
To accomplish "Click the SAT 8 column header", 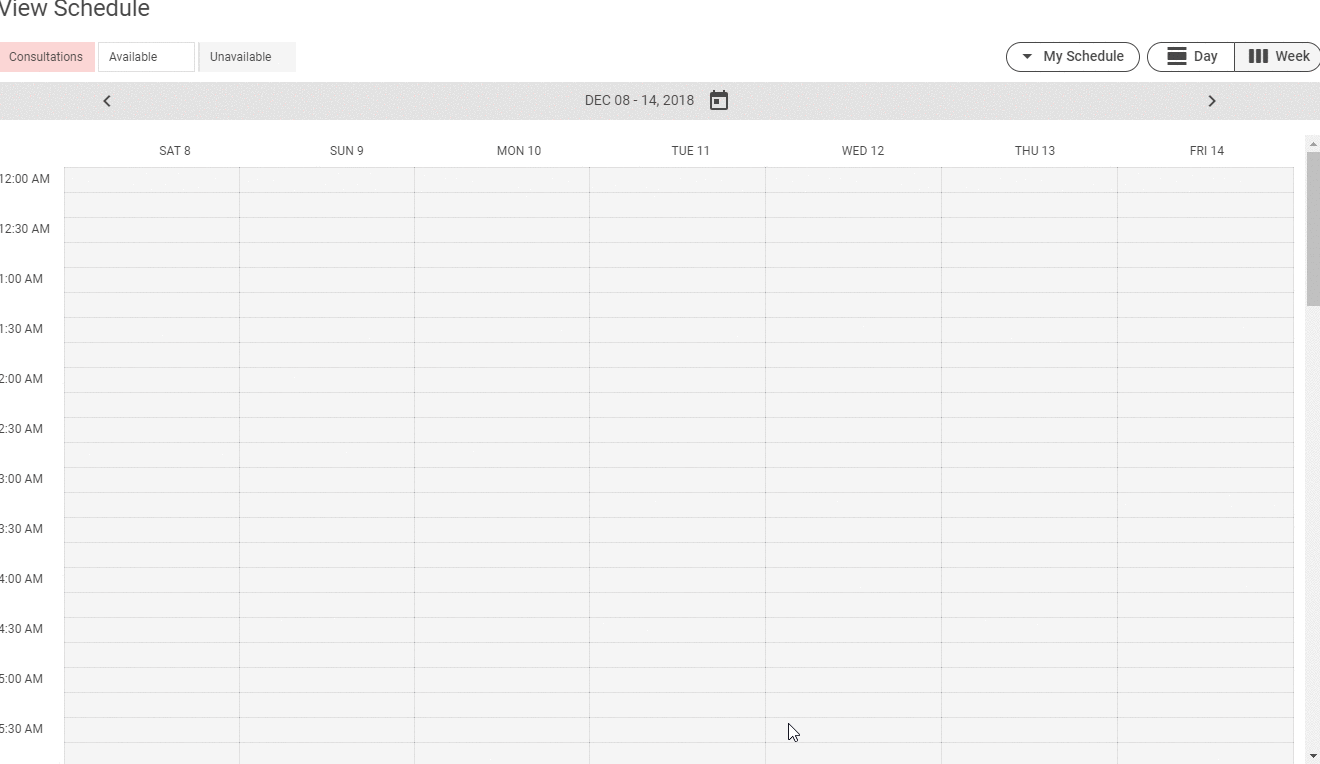I will (175, 151).
